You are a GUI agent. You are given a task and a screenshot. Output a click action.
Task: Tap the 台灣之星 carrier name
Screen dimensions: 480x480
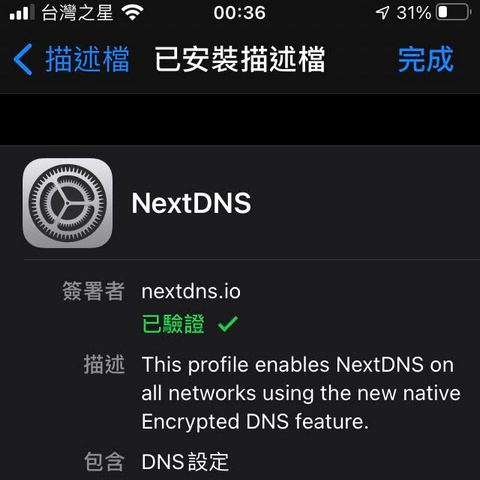click(77, 13)
